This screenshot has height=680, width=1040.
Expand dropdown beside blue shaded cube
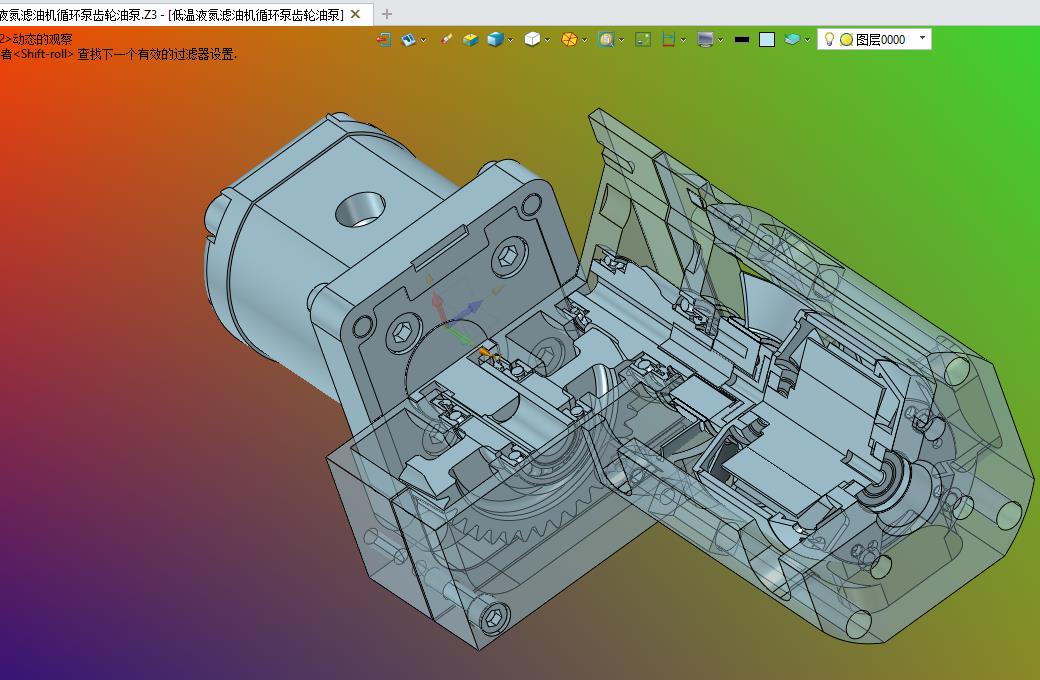click(x=510, y=40)
